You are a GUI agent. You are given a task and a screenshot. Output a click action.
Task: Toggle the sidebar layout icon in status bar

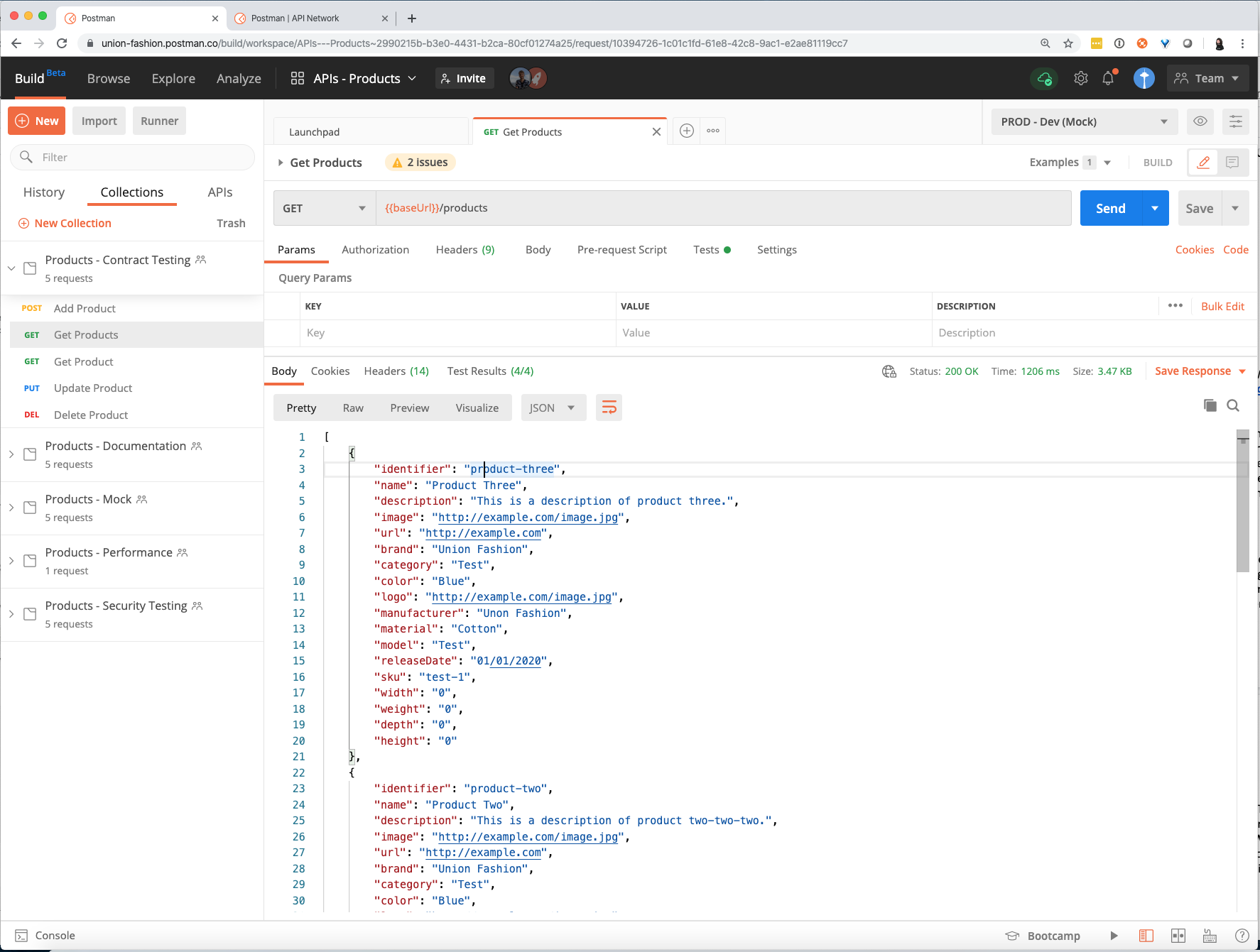click(1146, 936)
